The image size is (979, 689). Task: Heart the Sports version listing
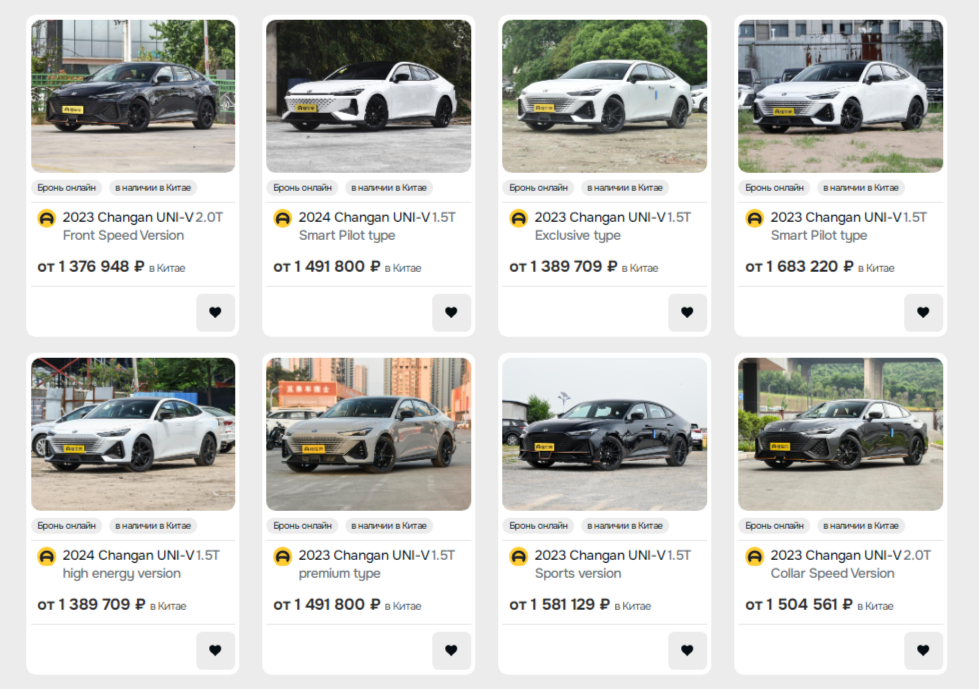[x=687, y=650]
